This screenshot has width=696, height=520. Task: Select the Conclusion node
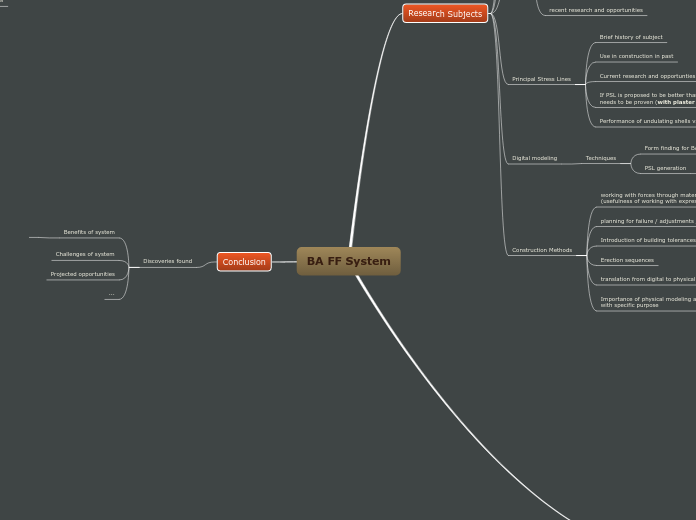pos(244,262)
